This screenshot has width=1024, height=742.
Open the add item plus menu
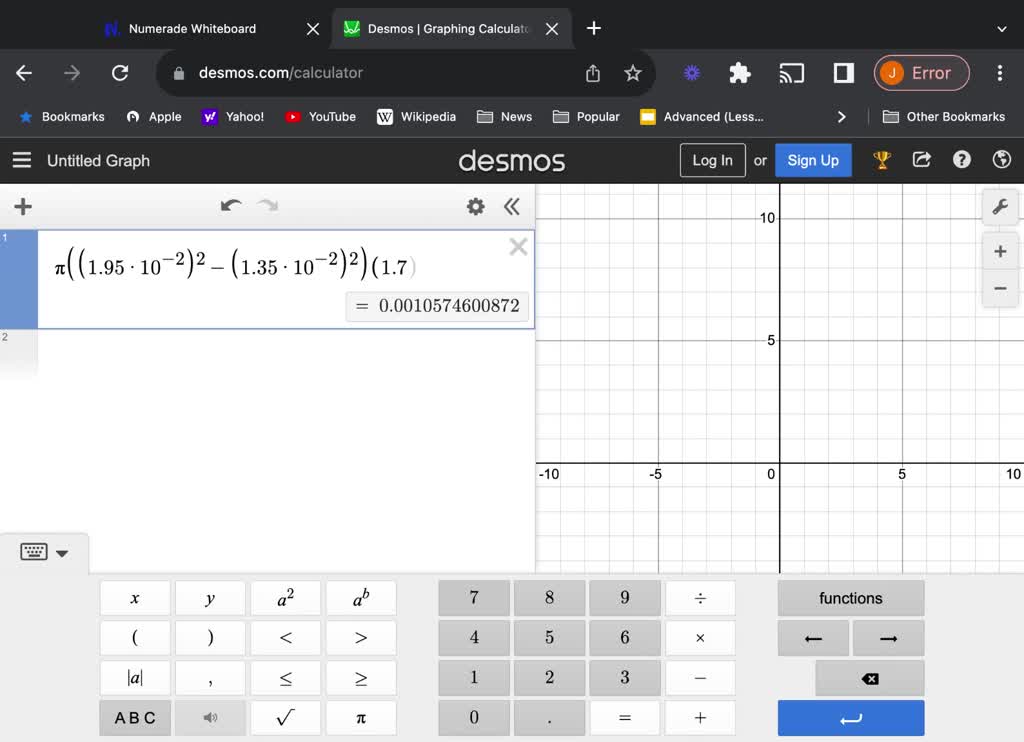tap(23, 207)
